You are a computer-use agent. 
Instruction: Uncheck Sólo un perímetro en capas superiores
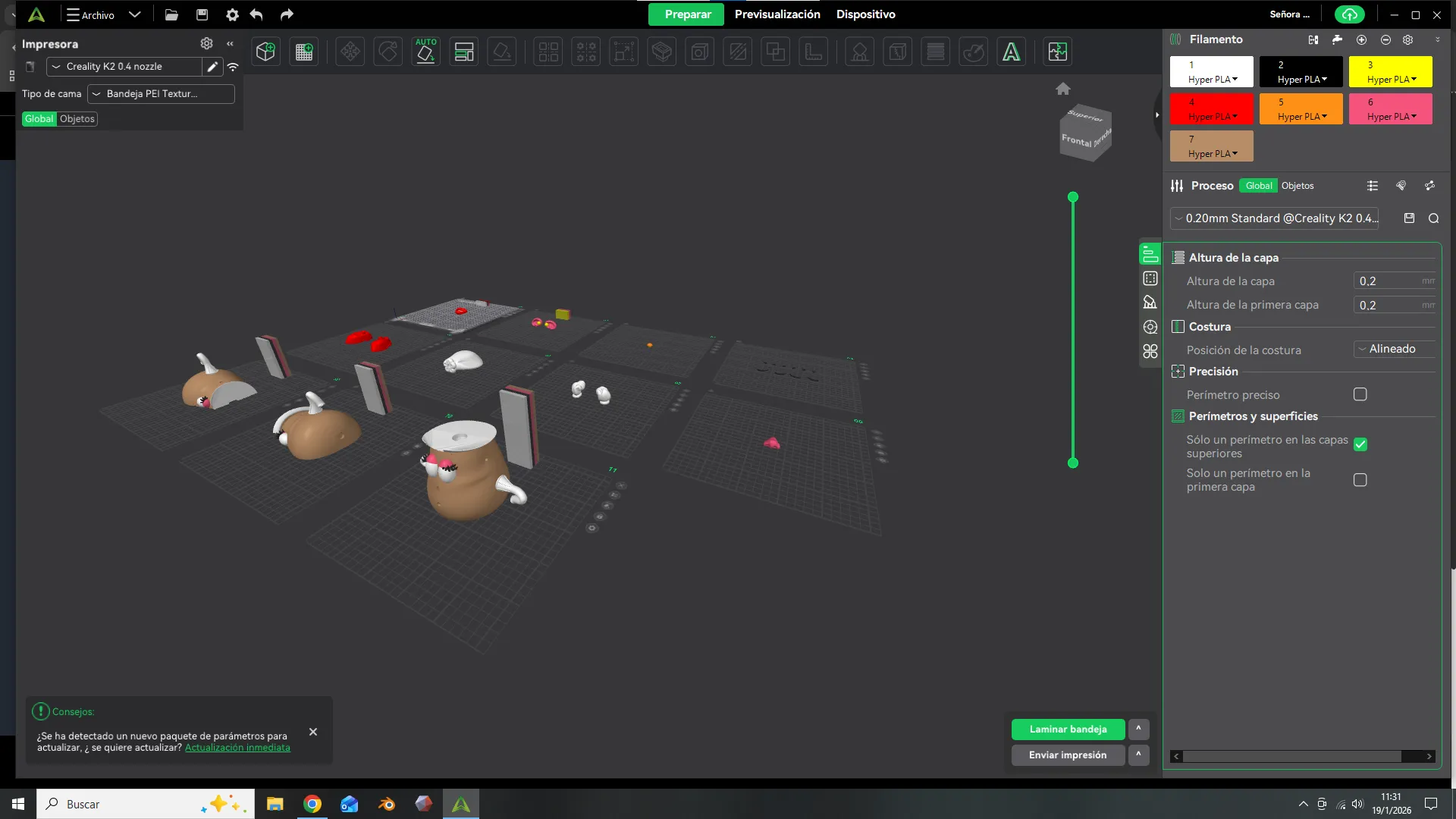pos(1360,445)
